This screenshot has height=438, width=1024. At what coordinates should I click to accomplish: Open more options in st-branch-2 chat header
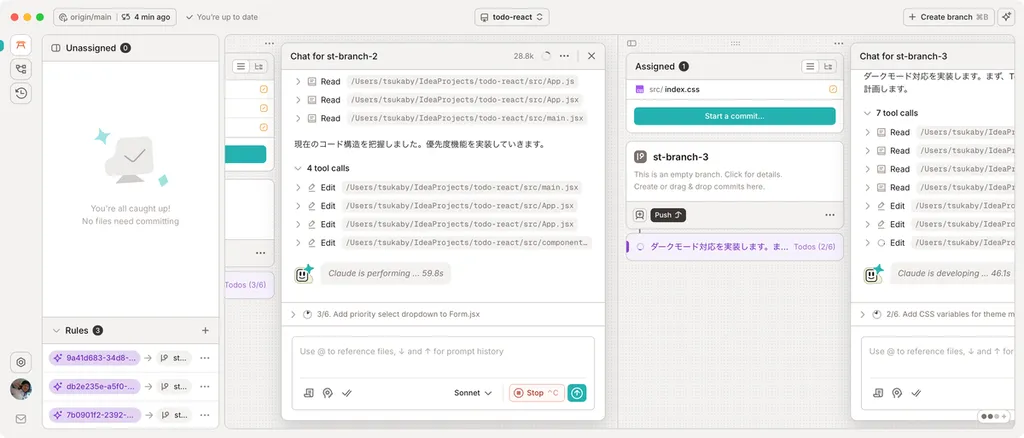pyautogui.click(x=565, y=57)
